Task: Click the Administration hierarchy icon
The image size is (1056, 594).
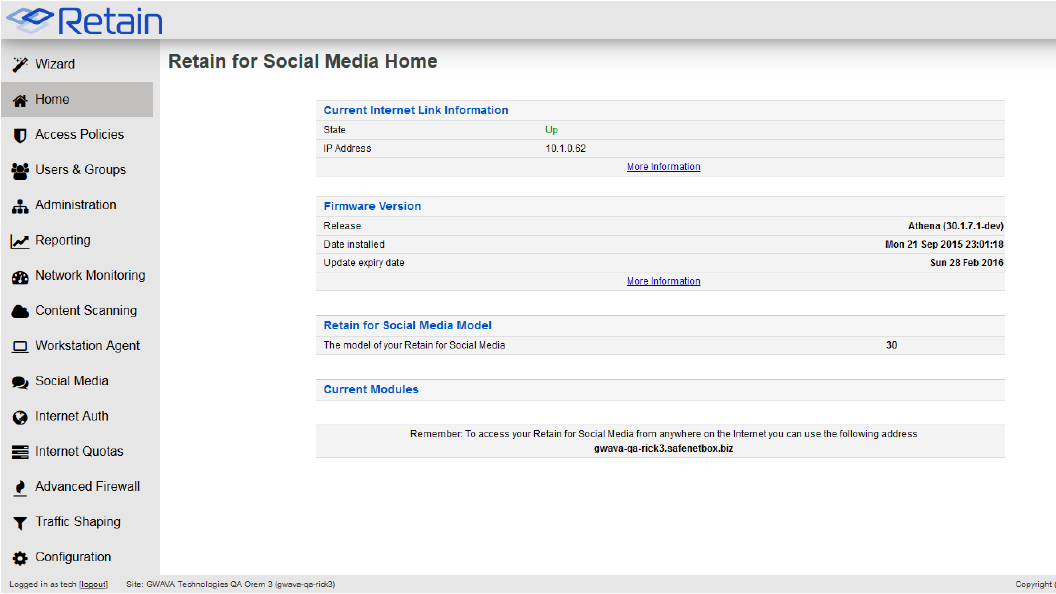Action: click(x=20, y=206)
